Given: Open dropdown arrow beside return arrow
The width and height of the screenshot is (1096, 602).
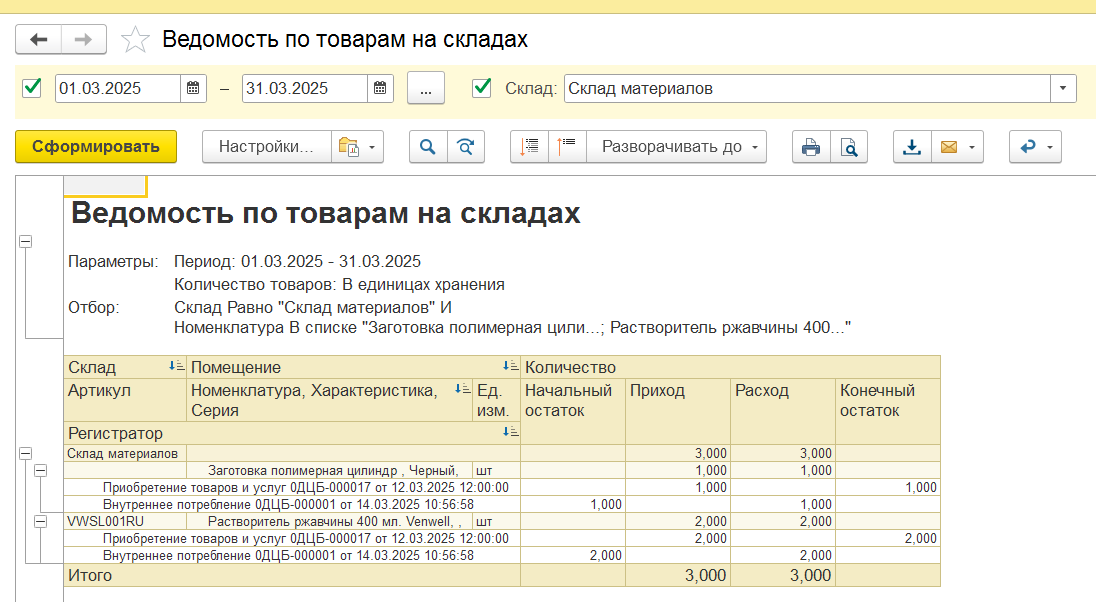Looking at the screenshot, I should 1050,147.
